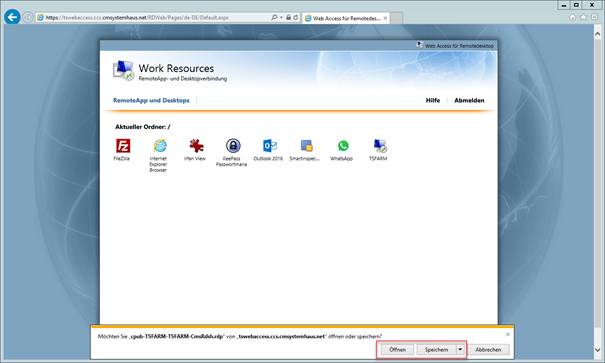
Task: Click the vertical scrollbar up arrow
Action: [598, 34]
